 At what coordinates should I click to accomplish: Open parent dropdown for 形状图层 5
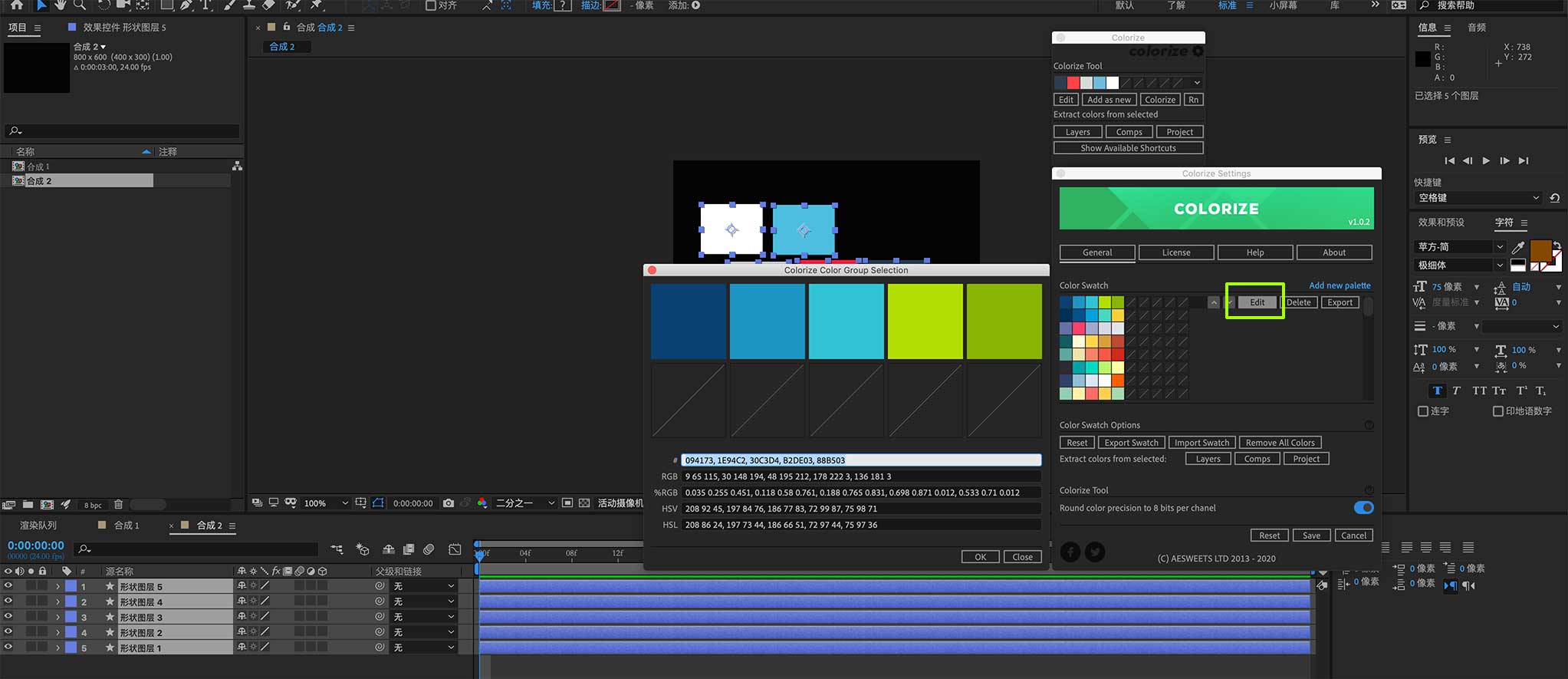tap(423, 586)
